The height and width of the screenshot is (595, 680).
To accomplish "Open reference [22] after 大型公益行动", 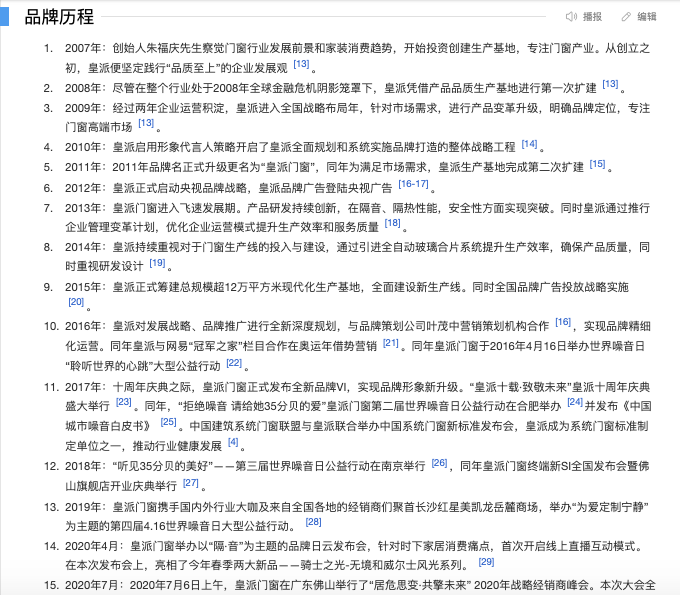I will coord(234,363).
